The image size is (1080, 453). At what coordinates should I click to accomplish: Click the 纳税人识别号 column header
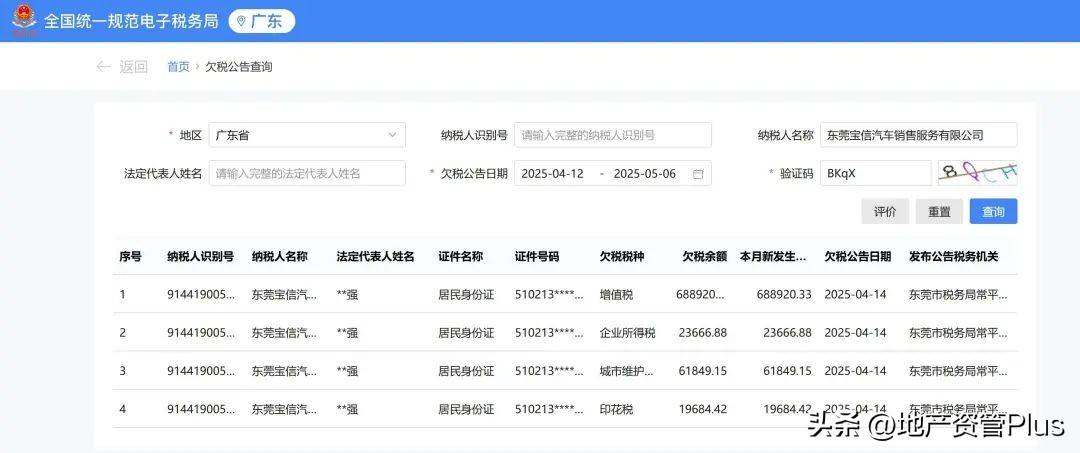200,256
